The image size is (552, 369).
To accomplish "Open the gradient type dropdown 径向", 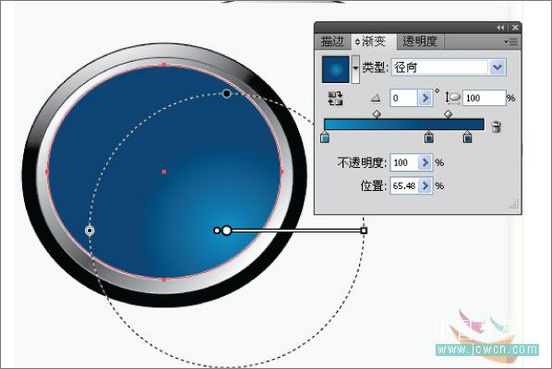I will (449, 67).
